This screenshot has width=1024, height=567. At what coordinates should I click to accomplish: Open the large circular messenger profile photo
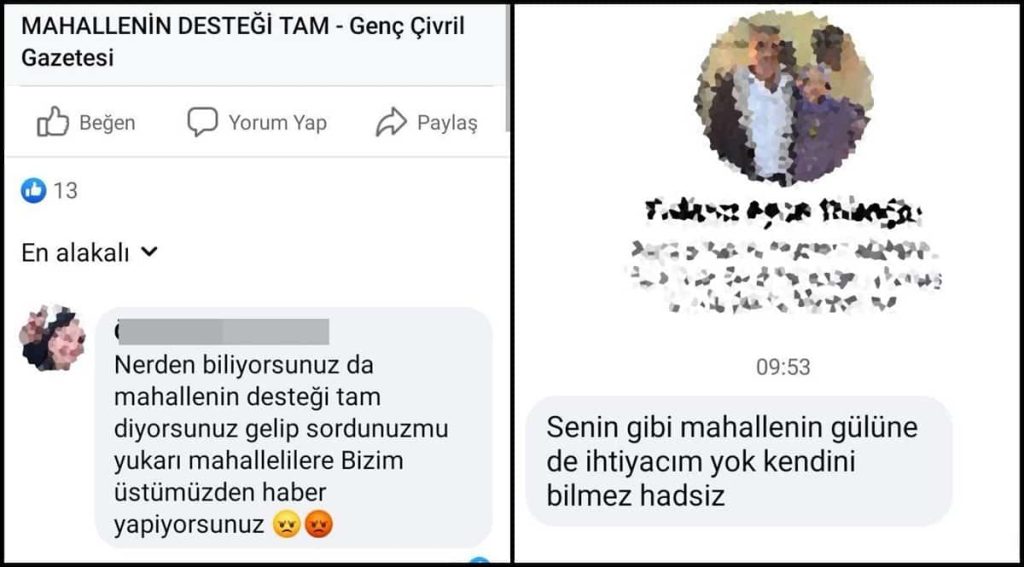[x=784, y=97]
